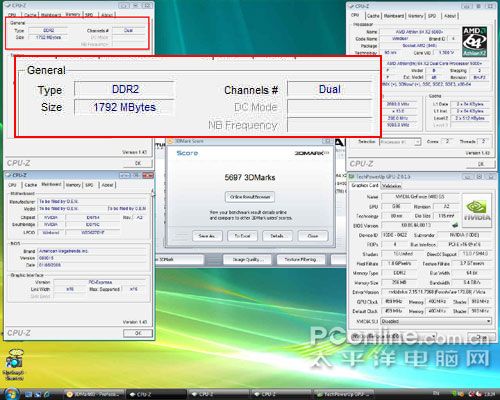Click the CPU-Z mainboard window title icon
Image resolution: width=500 pixels, height=400 pixels.
coord(8,175)
